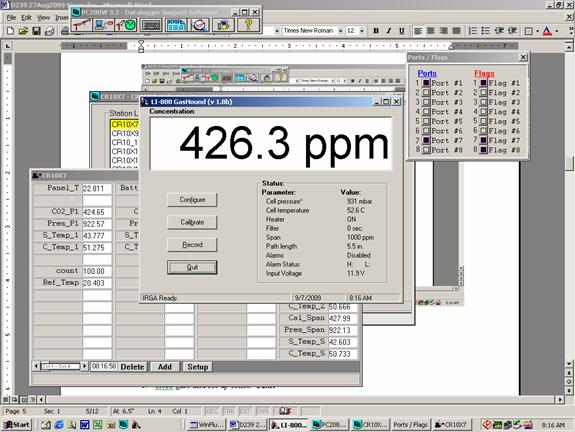Click Word Save diskette icon
Viewport: 575px width, 432px height.
point(36,31)
